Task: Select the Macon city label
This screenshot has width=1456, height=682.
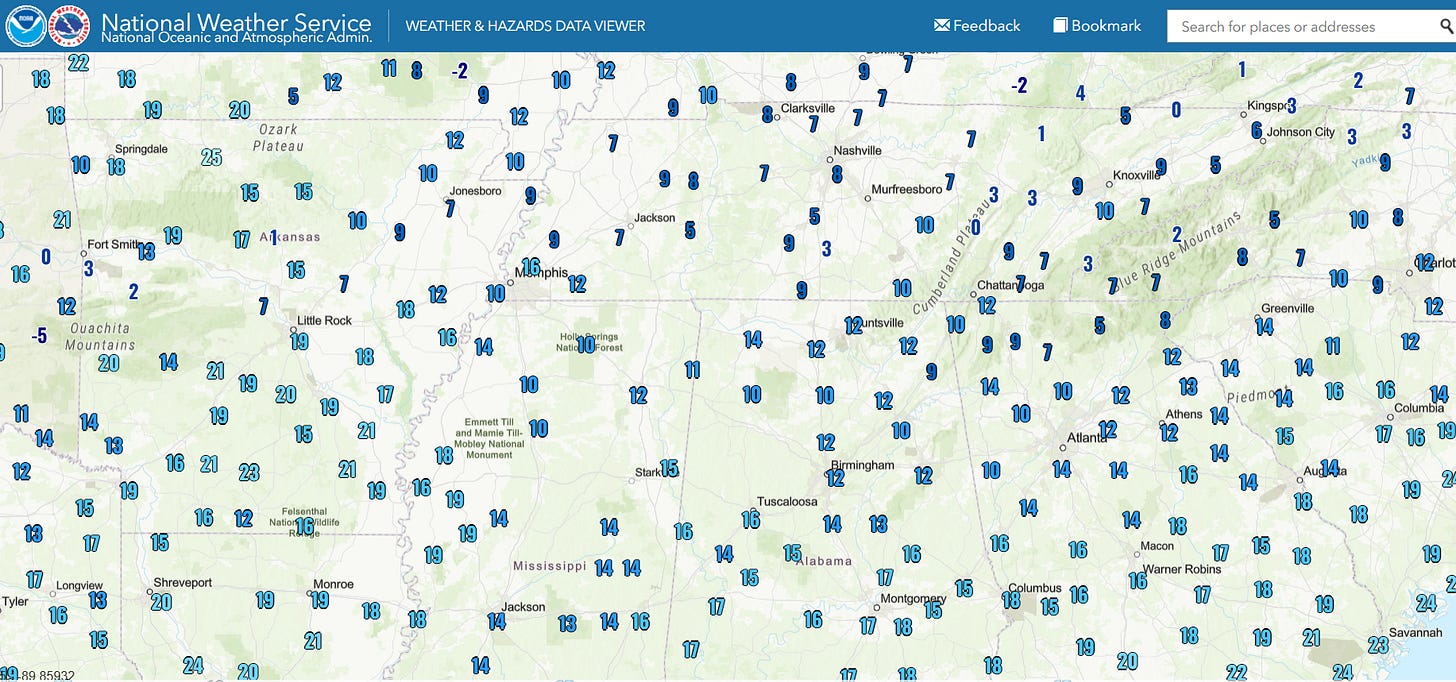Action: coord(1157,546)
